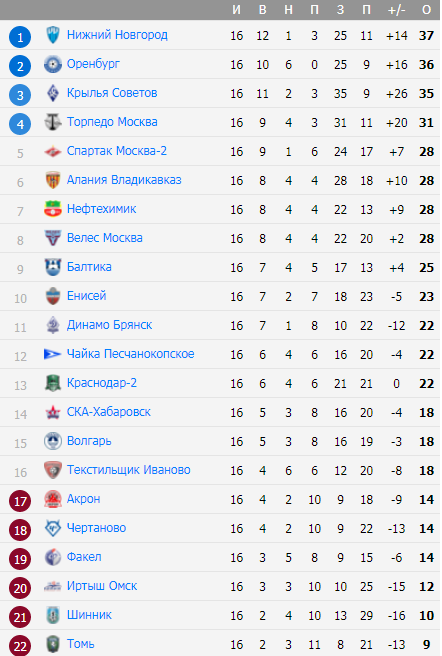The height and width of the screenshot is (656, 442).
Task: Click the Краснодар-2 green crest icon
Action: click(x=53, y=383)
